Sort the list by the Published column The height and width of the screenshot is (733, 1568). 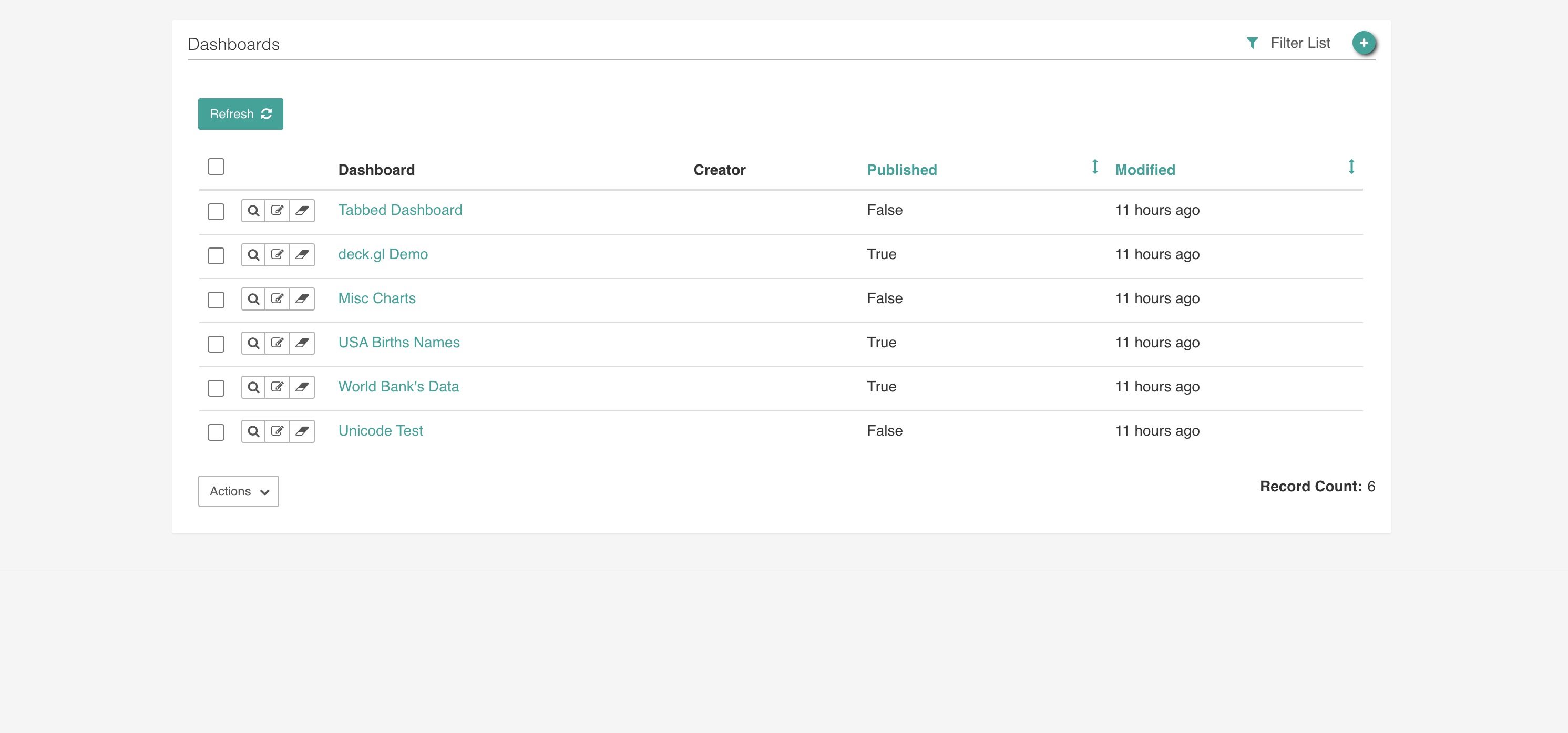click(902, 170)
